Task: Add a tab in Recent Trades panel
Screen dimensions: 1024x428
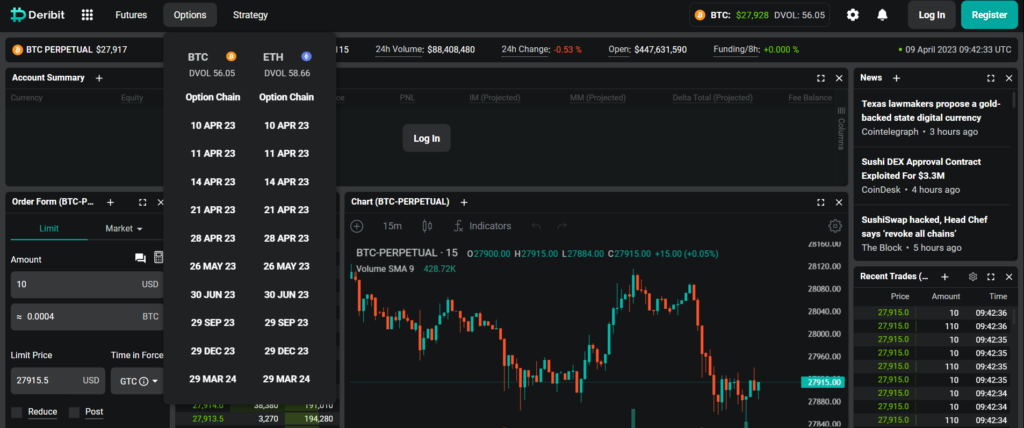Action: [944, 276]
